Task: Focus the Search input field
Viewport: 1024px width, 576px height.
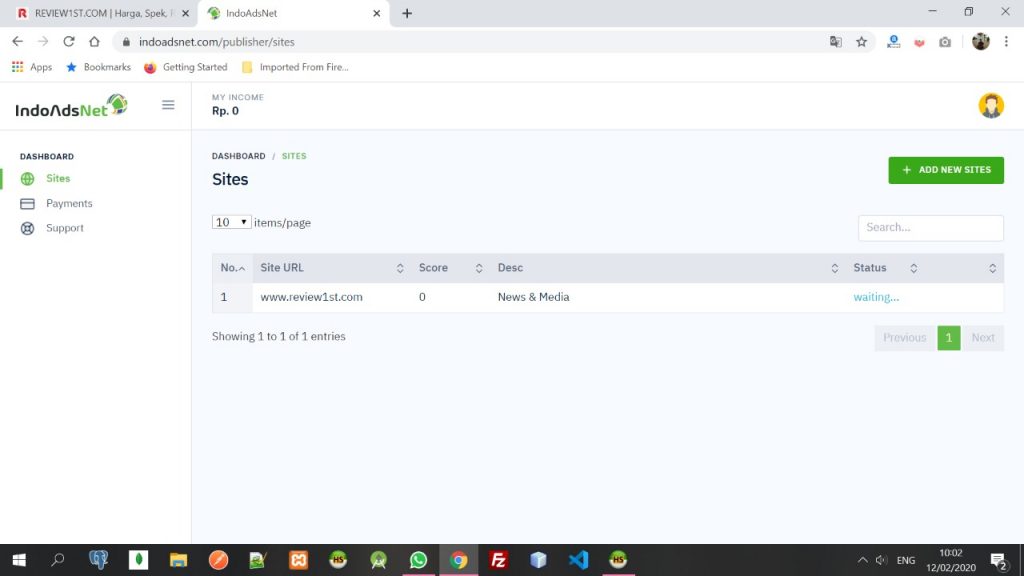Action: [930, 228]
